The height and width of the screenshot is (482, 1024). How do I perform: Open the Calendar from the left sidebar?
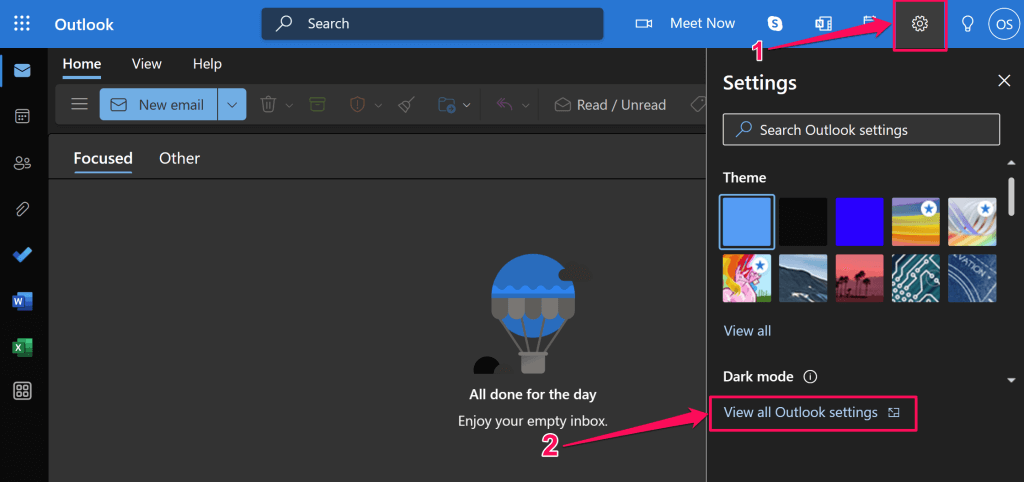tap(22, 116)
